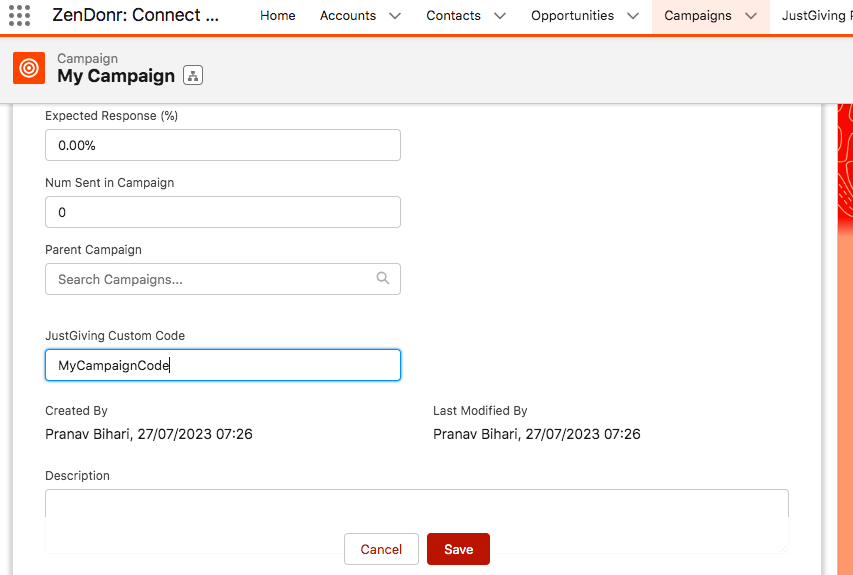Click the Parent Campaign search magnifier

coord(383,278)
